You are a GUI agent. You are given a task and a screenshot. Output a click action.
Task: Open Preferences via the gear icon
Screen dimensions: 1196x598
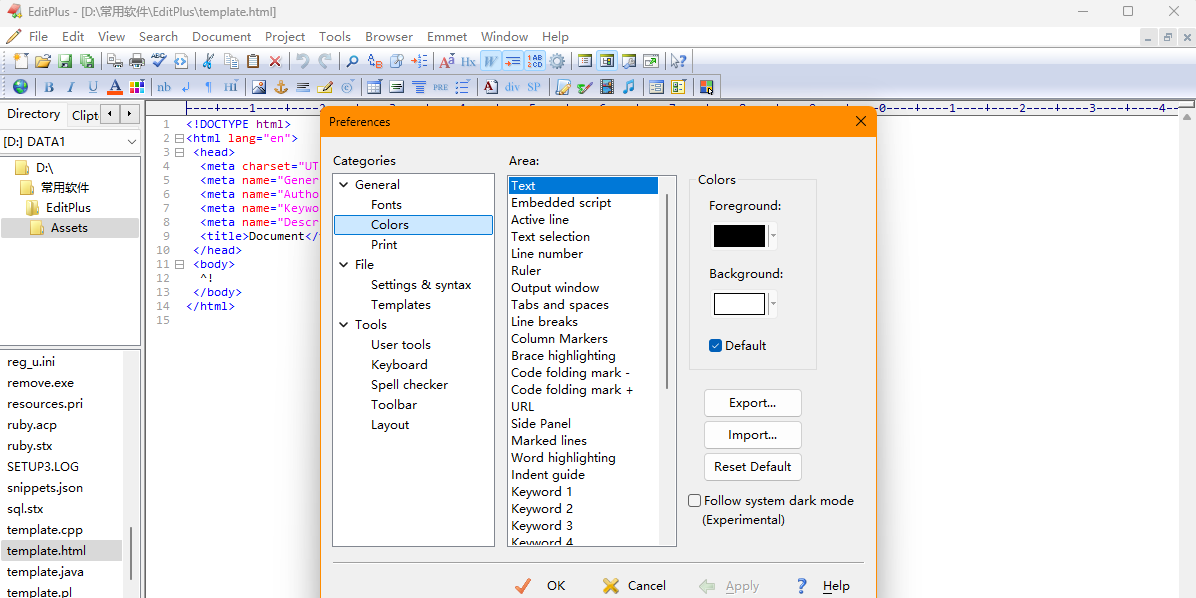(557, 61)
